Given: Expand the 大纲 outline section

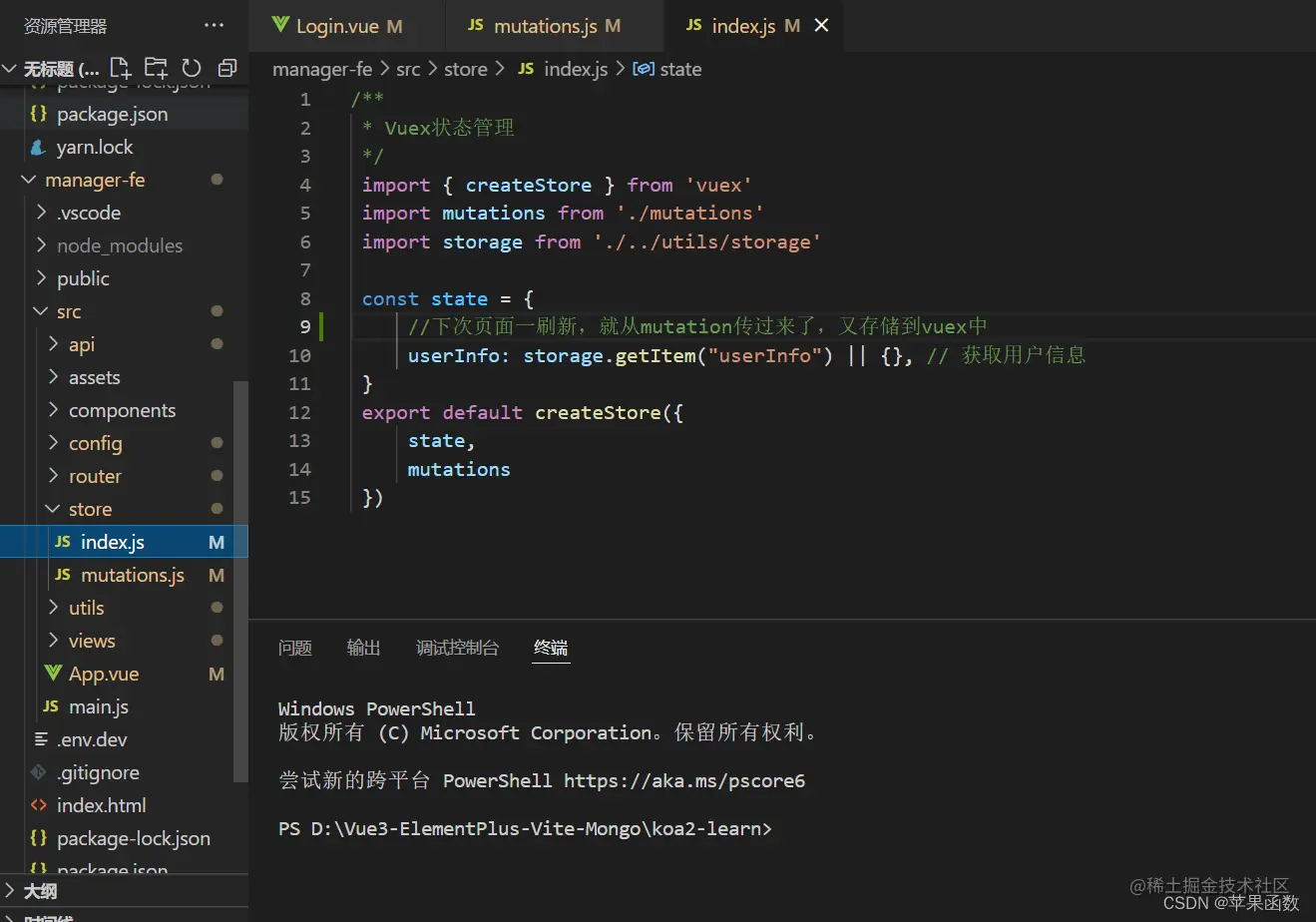Looking at the screenshot, I should click(x=124, y=890).
